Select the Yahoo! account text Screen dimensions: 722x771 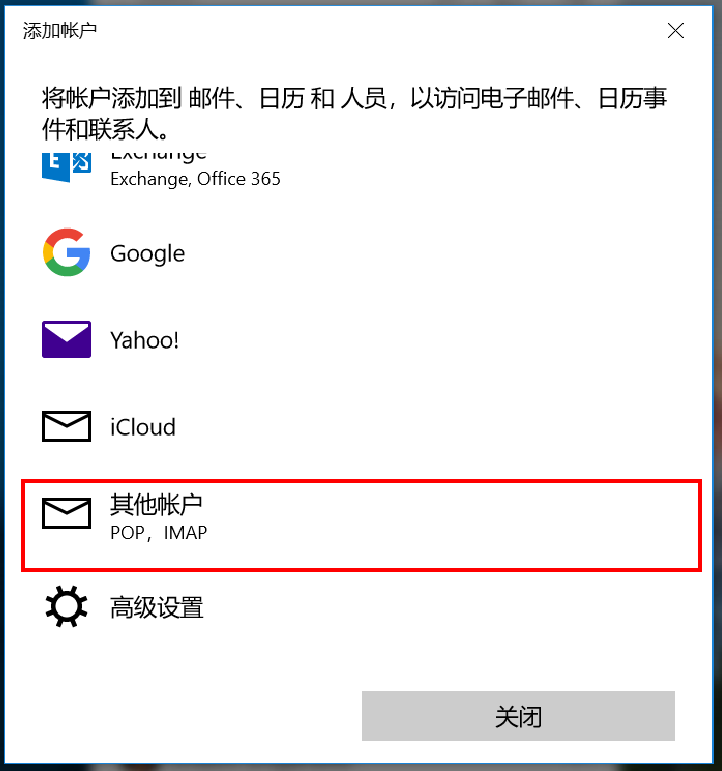(144, 340)
